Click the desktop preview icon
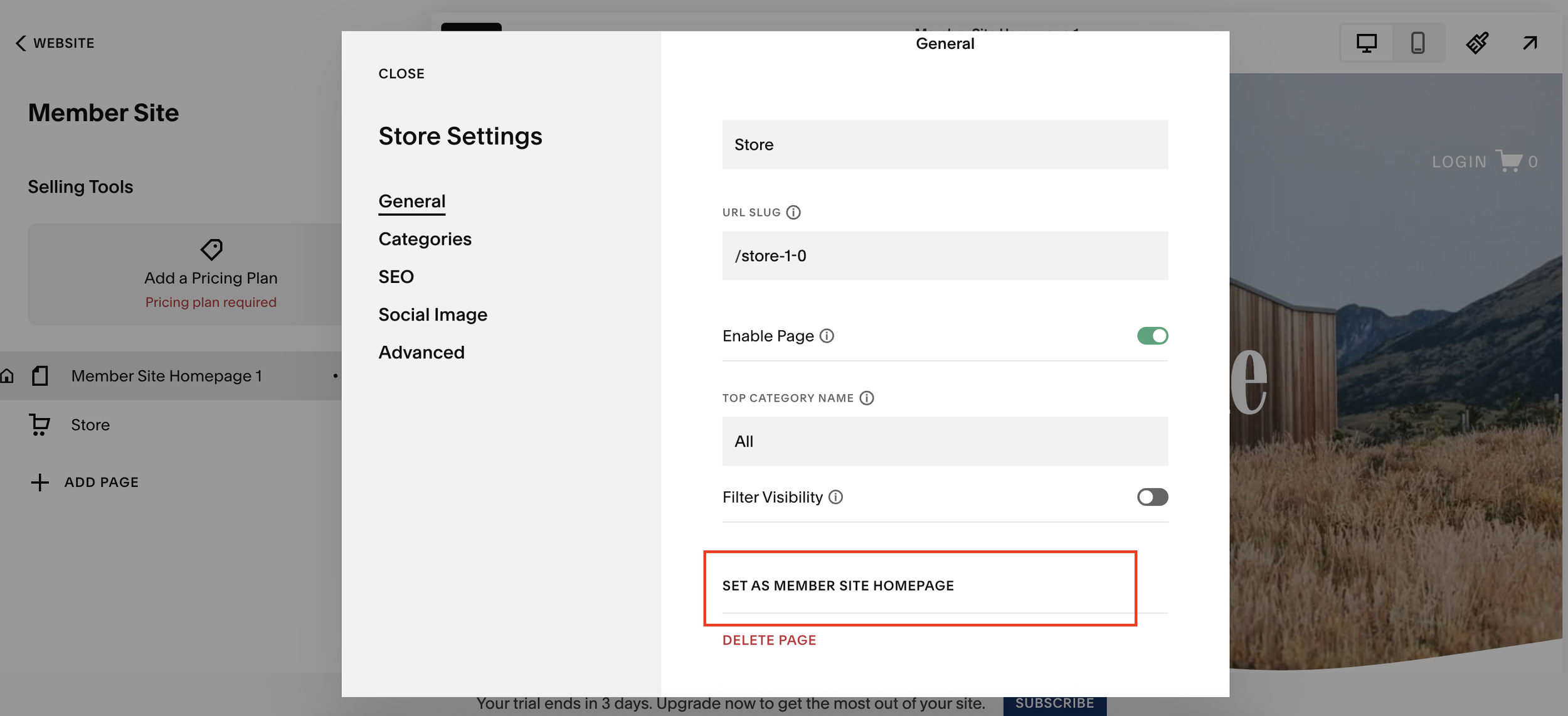 coord(1366,43)
